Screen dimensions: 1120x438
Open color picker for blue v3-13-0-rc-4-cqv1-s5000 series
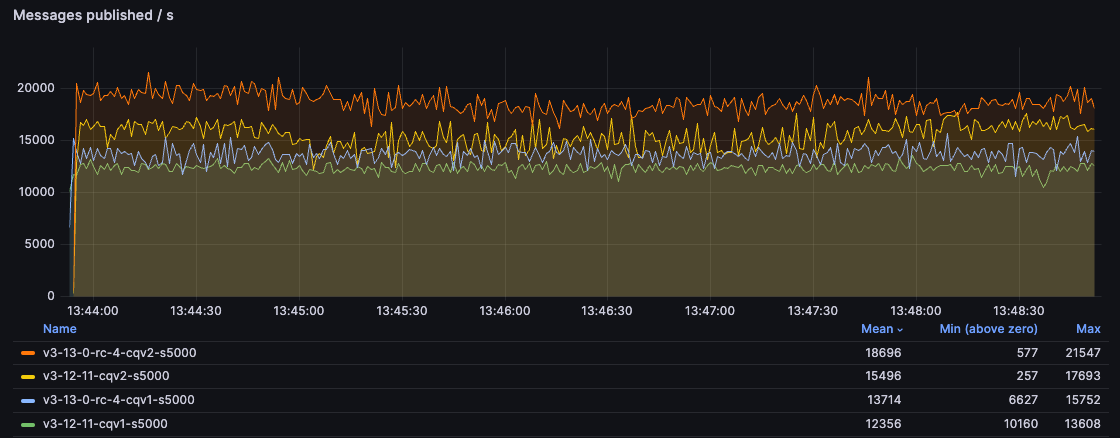click(28, 400)
